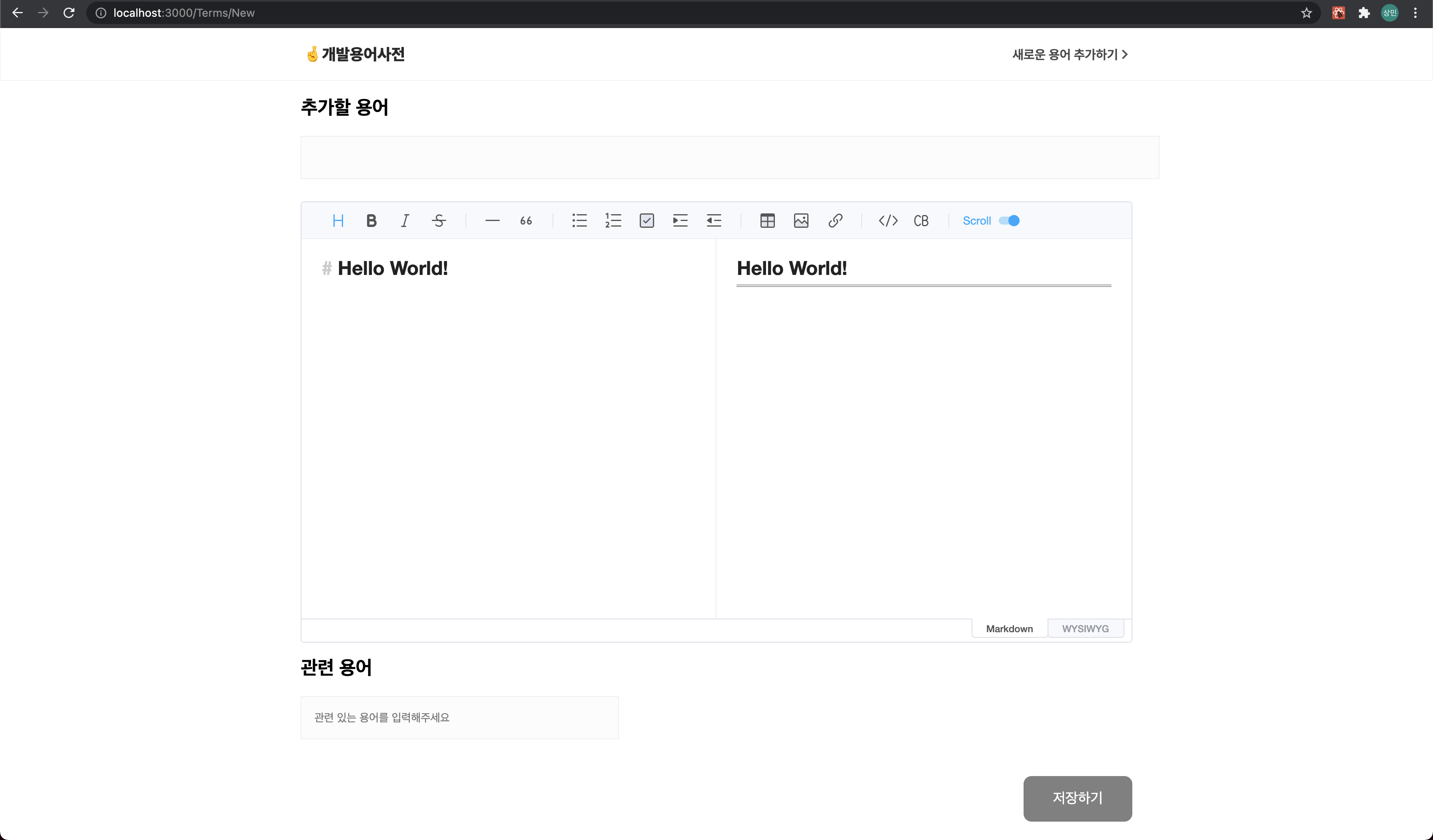Click the Heading toolbar icon
The width and height of the screenshot is (1433, 840).
tap(338, 221)
